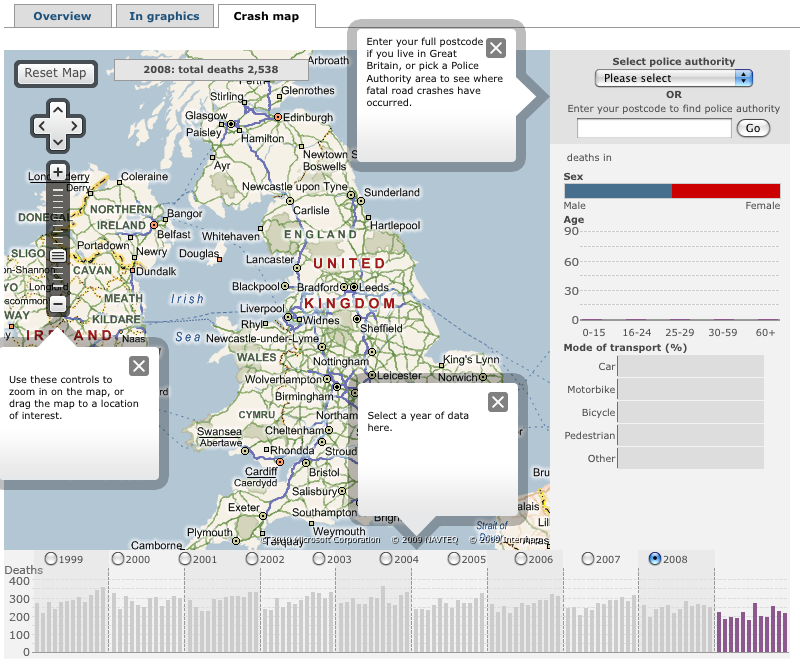The height and width of the screenshot is (663, 800).
Task: Click the Norwich city marker on map
Action: click(x=483, y=377)
